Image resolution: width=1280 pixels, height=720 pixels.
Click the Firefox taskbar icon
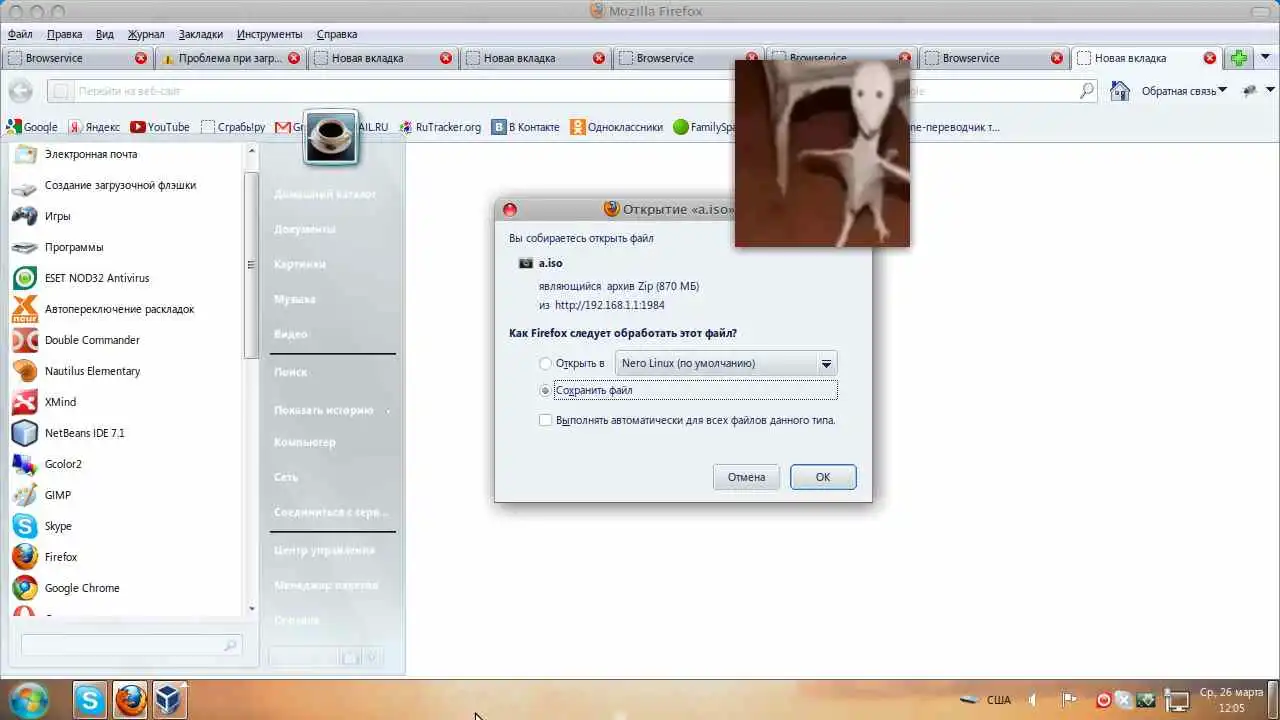click(x=130, y=701)
